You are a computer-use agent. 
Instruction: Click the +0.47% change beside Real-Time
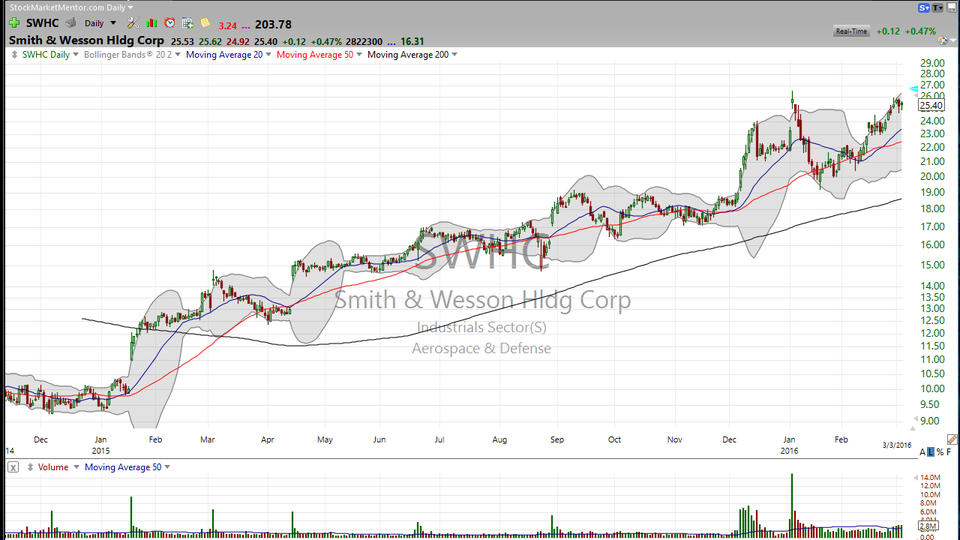click(x=921, y=31)
